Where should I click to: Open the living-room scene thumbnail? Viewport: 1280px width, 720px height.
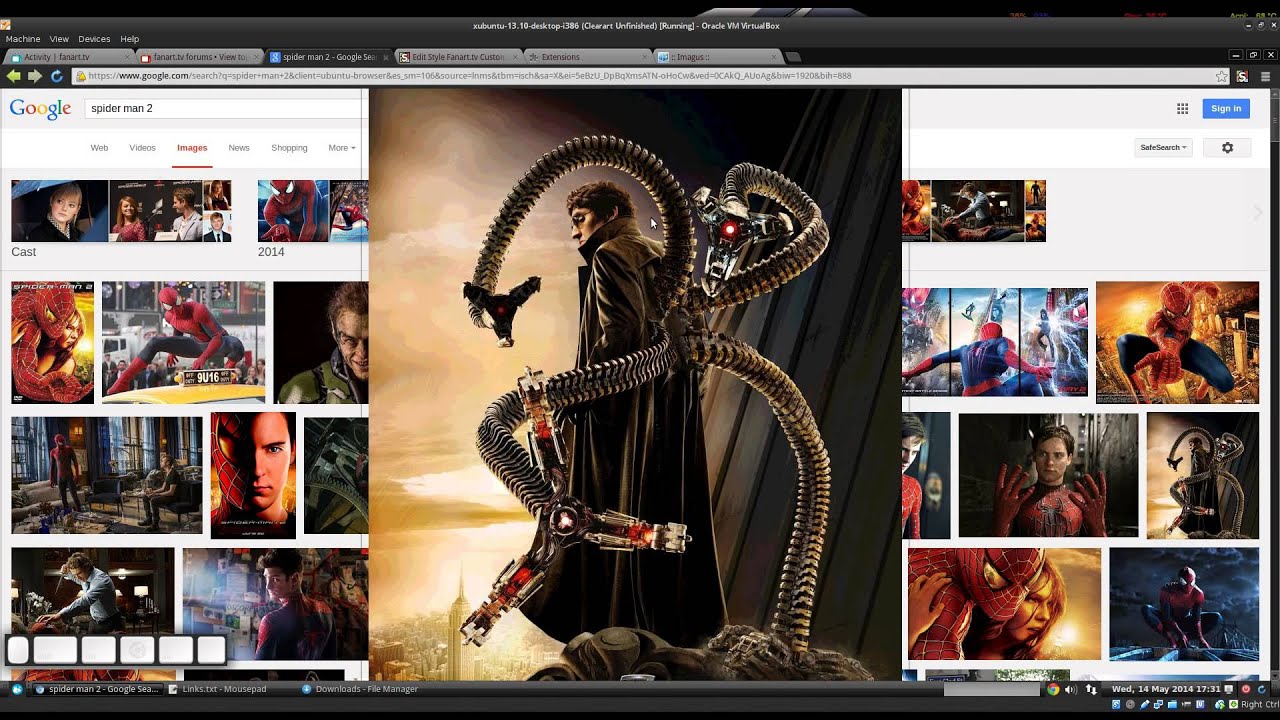click(x=106, y=475)
